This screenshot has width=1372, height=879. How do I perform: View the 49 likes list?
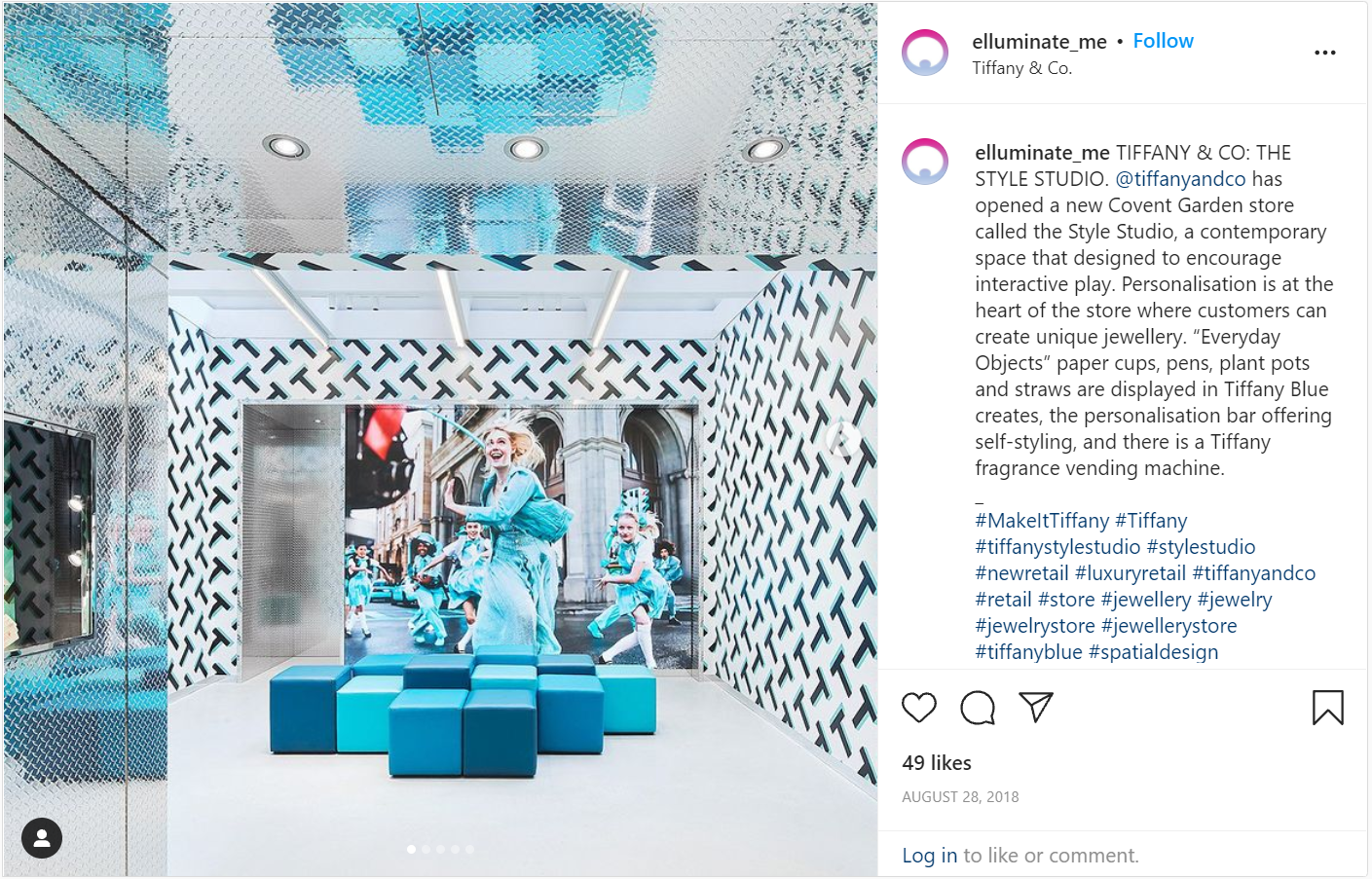coord(937,763)
